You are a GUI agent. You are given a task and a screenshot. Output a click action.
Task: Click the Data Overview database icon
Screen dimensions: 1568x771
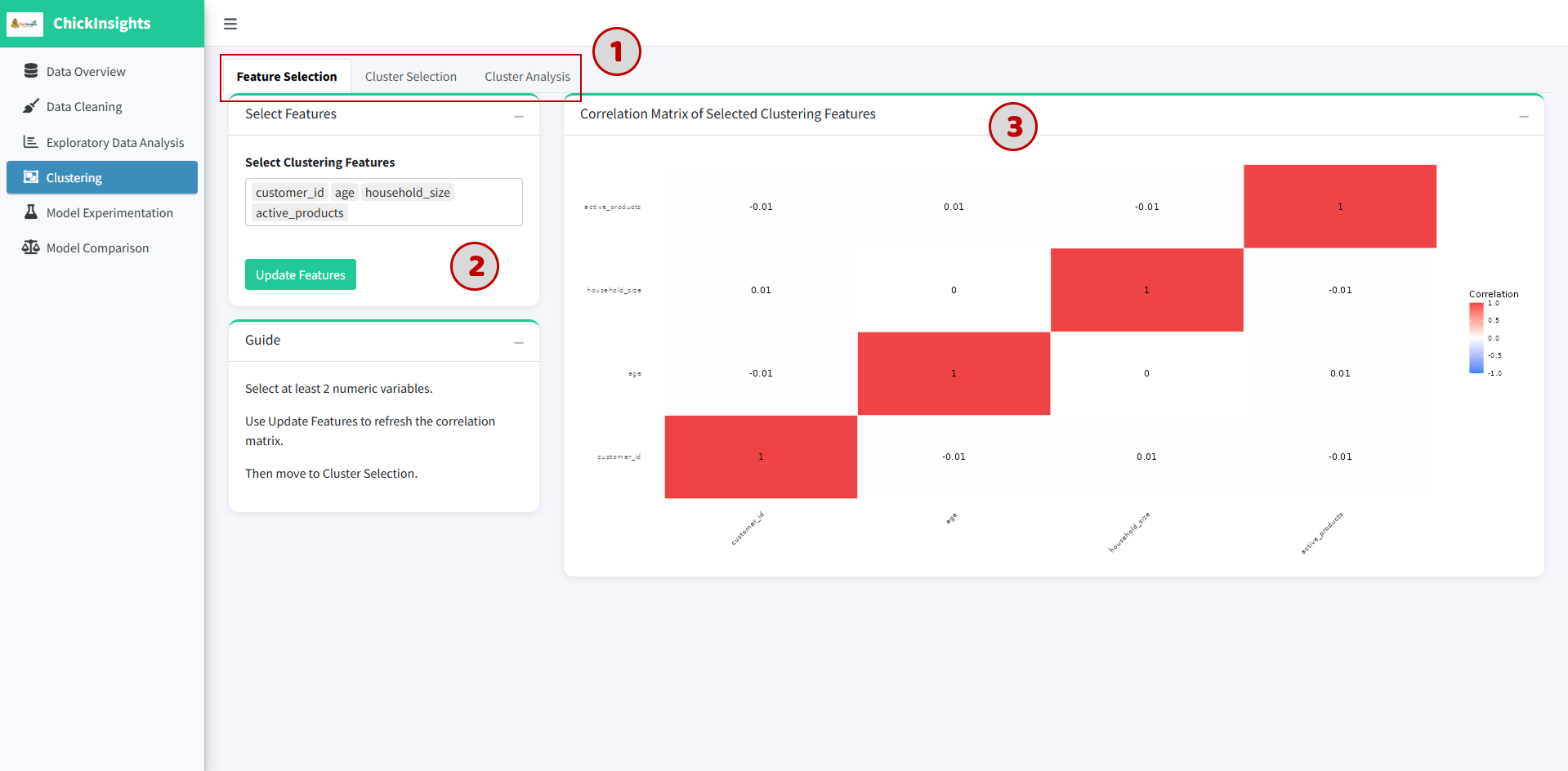(31, 71)
